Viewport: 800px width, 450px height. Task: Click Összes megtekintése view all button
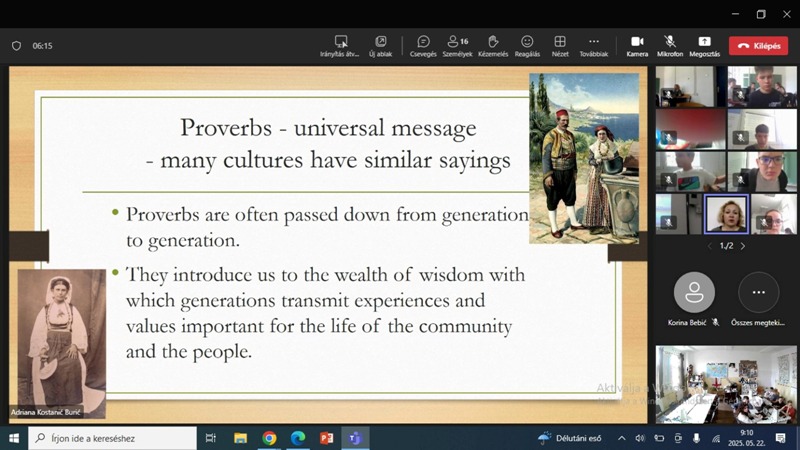click(x=758, y=293)
